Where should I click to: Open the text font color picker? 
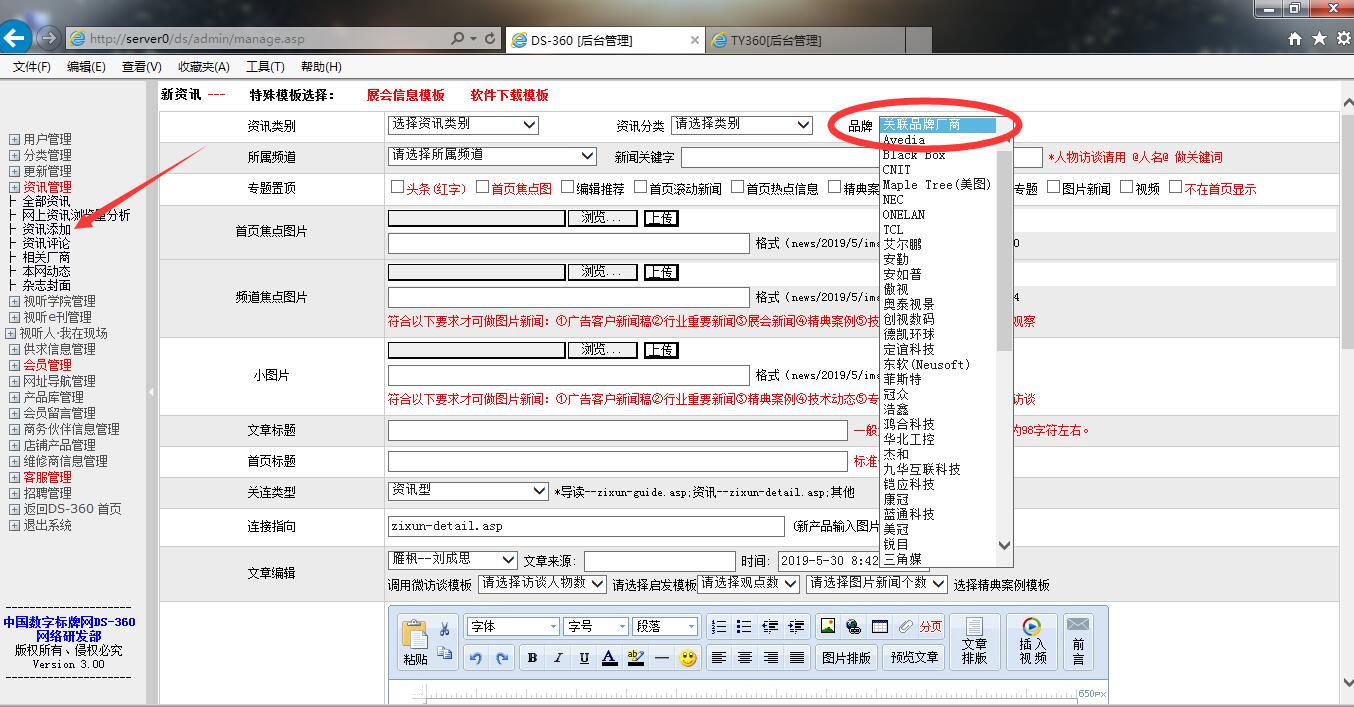(610, 658)
